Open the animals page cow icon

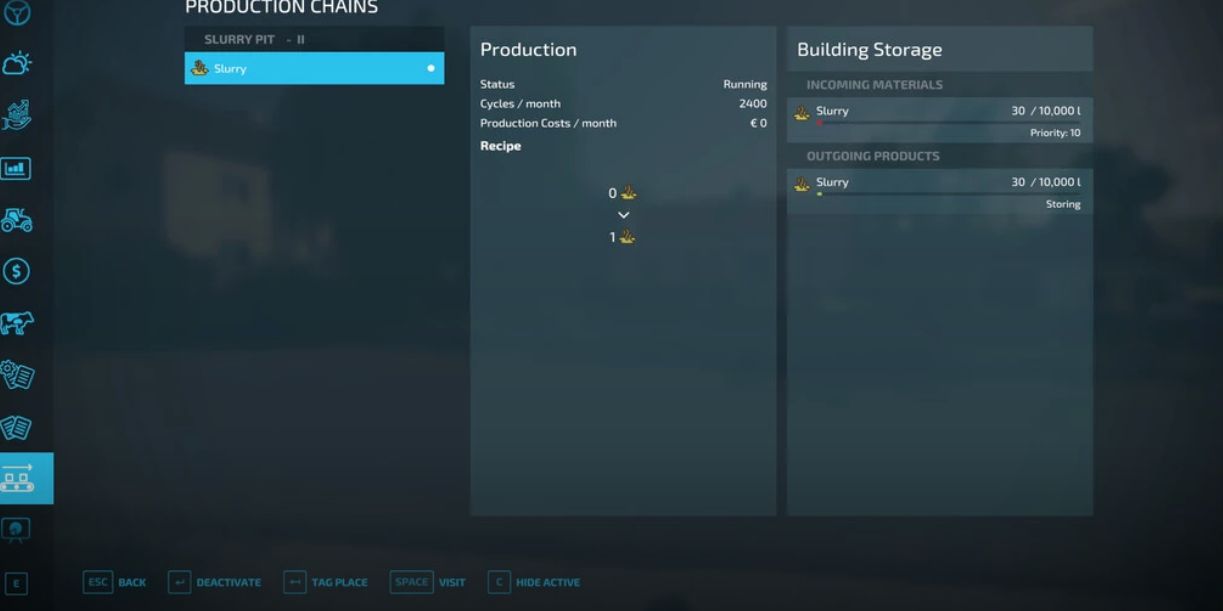tap(17, 323)
